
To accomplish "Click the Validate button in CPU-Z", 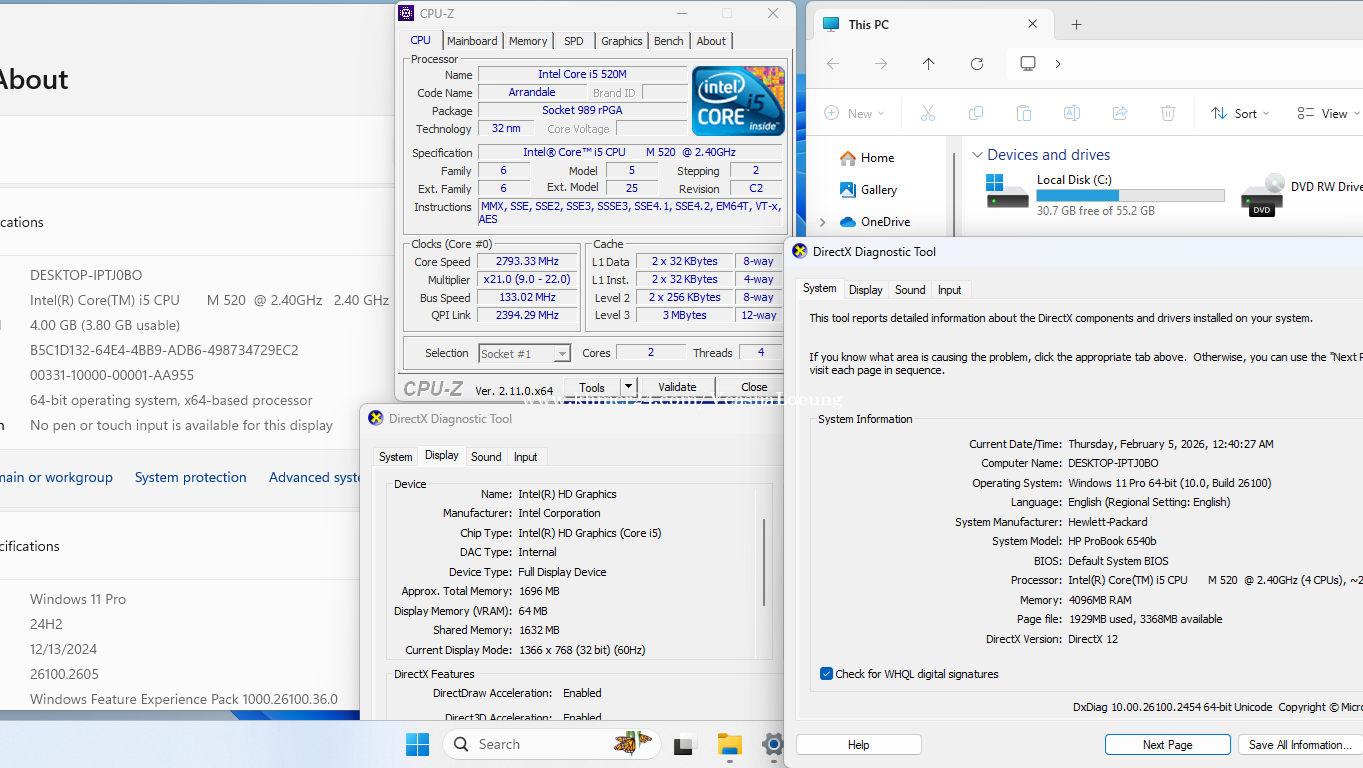I will (x=677, y=387).
